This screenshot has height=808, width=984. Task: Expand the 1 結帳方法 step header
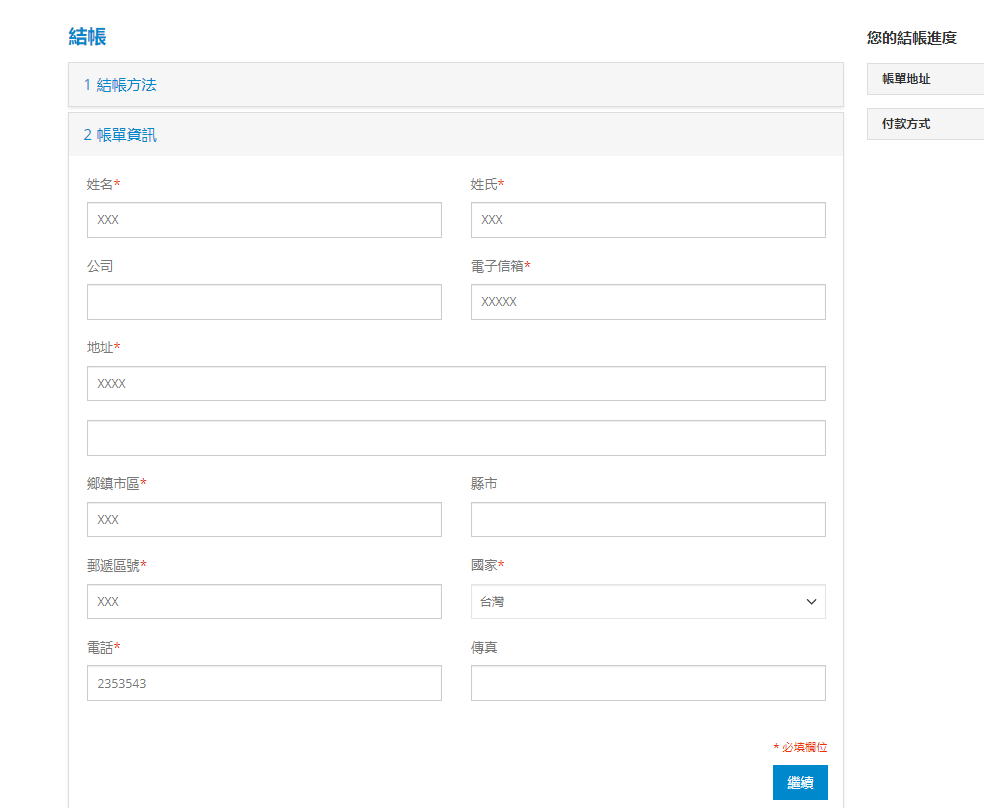(456, 85)
